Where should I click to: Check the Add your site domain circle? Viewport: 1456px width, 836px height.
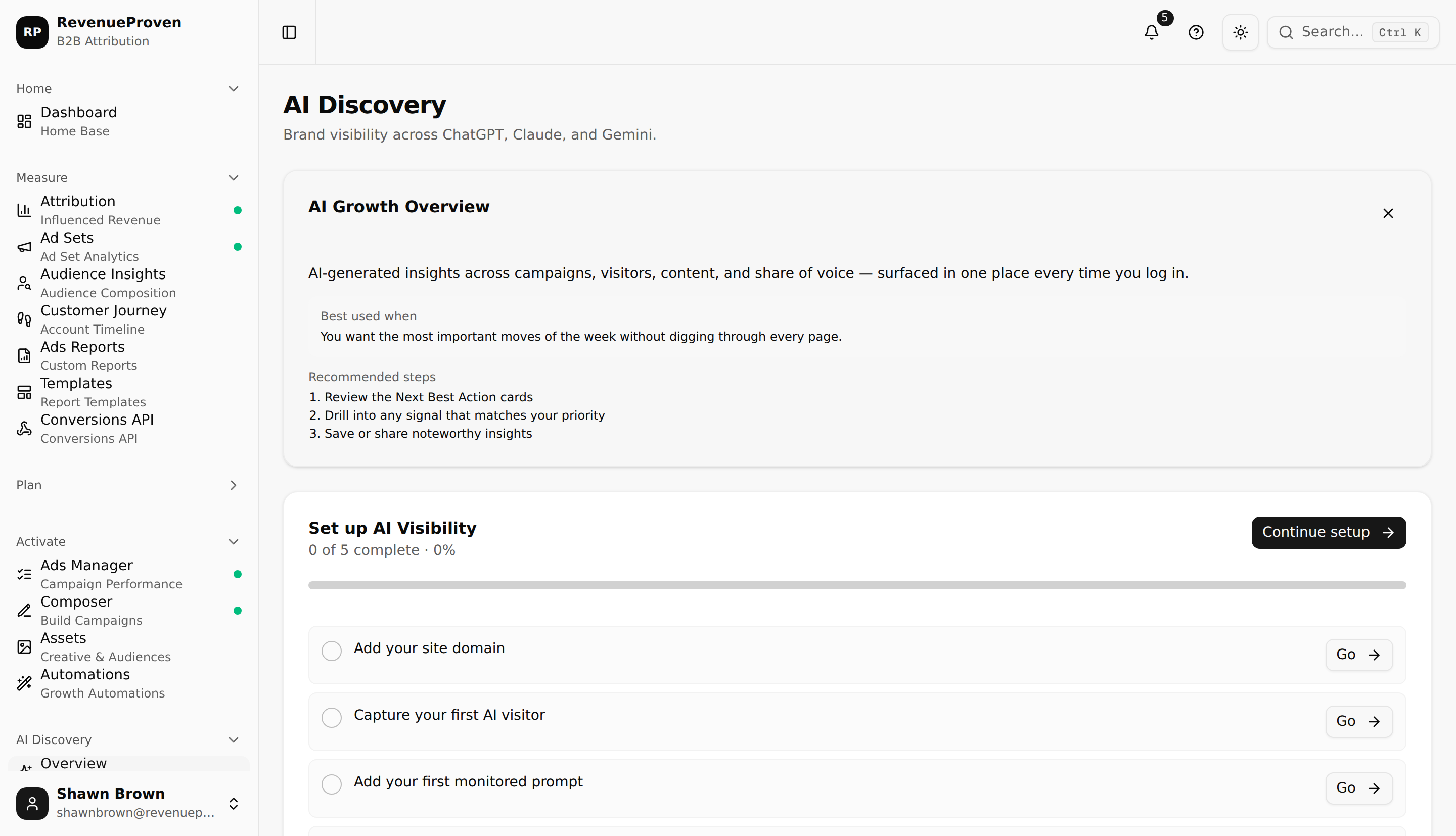tap(331, 651)
